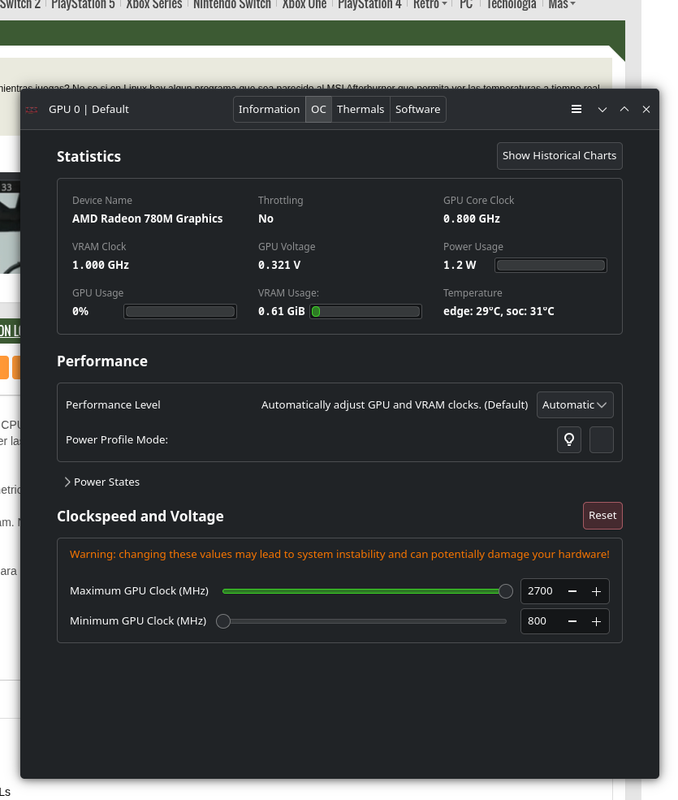This screenshot has height=800, width=678.
Task: Click the Maximum GPU Clock slider handle
Action: point(505,591)
